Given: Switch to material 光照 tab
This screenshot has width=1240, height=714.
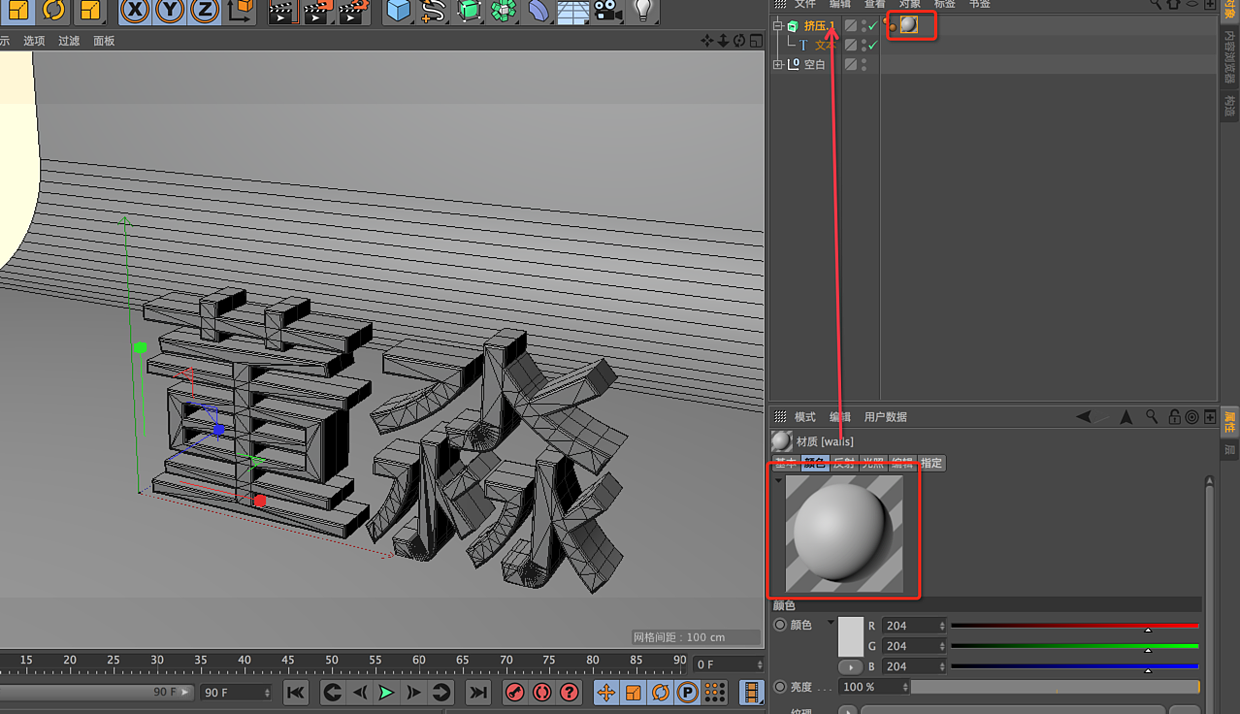Looking at the screenshot, I should (x=872, y=463).
